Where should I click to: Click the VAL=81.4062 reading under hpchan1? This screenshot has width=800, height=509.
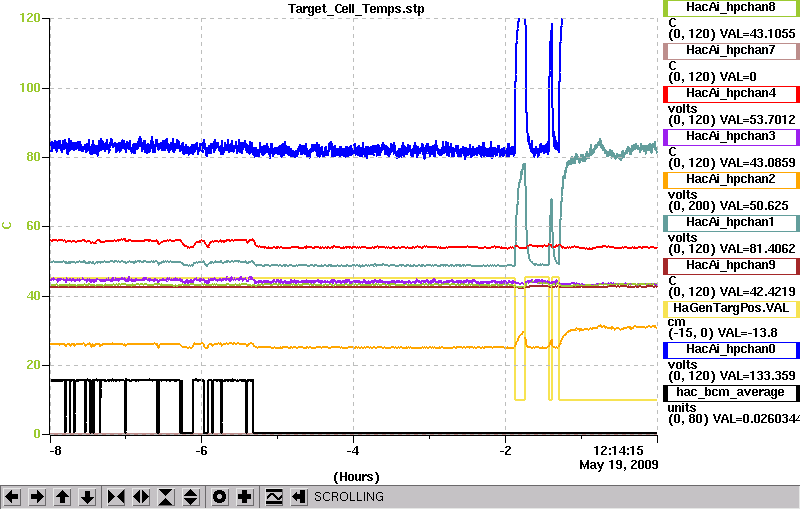[x=757, y=249]
